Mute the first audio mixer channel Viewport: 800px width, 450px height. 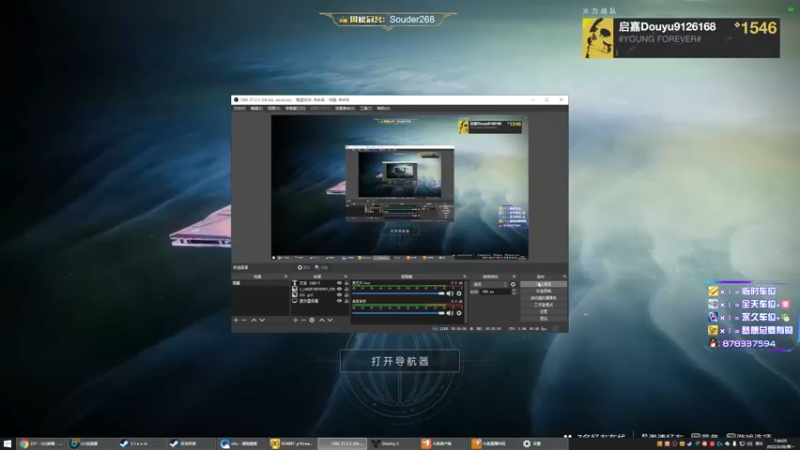point(450,293)
